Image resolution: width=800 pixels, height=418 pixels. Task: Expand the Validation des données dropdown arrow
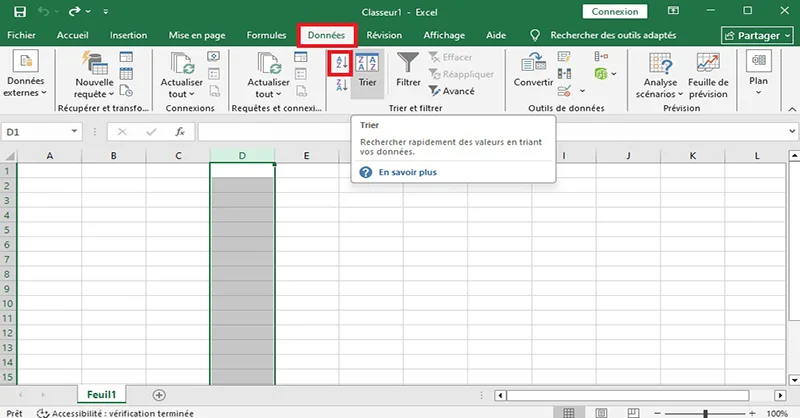point(582,91)
